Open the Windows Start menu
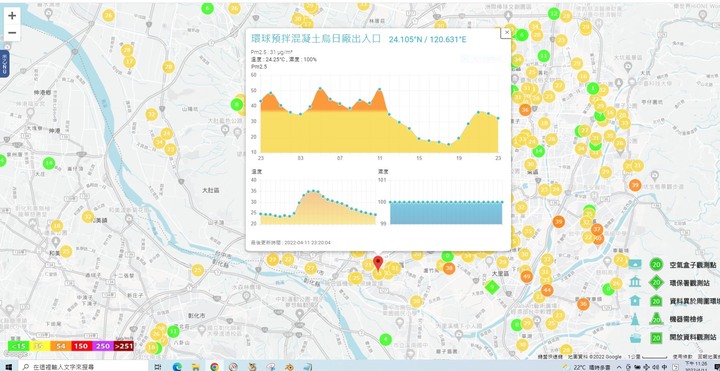 coord(9,367)
